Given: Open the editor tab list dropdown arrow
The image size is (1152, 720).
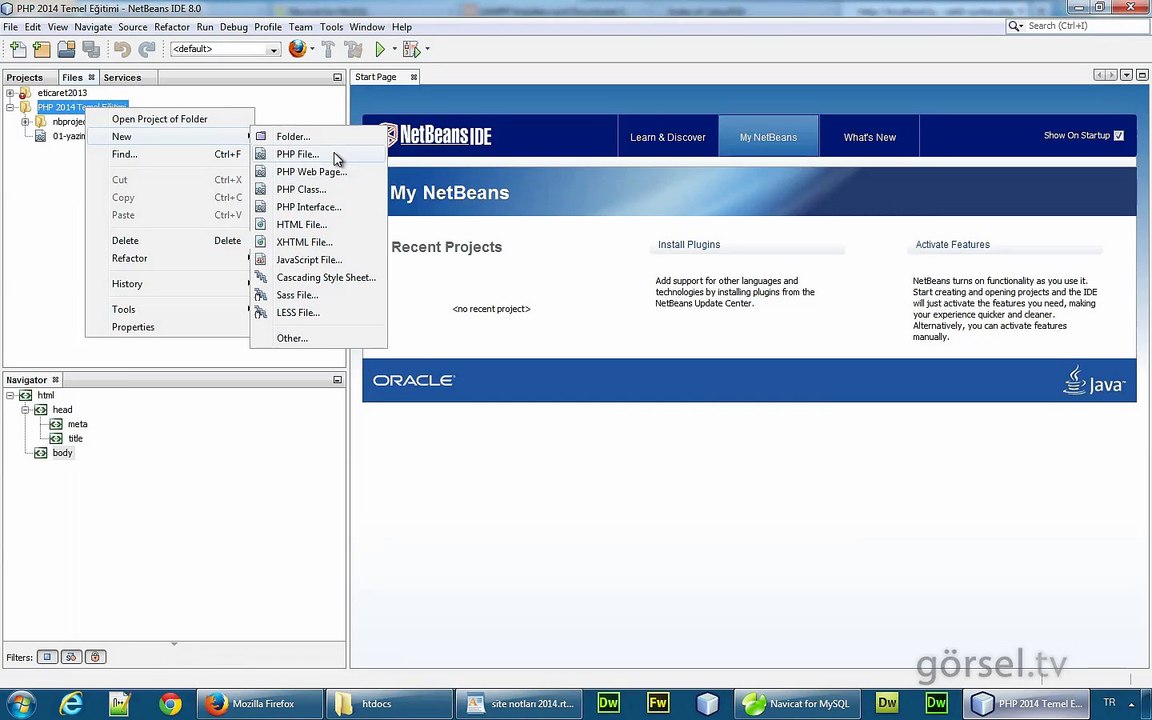Looking at the screenshot, I should point(1126,75).
